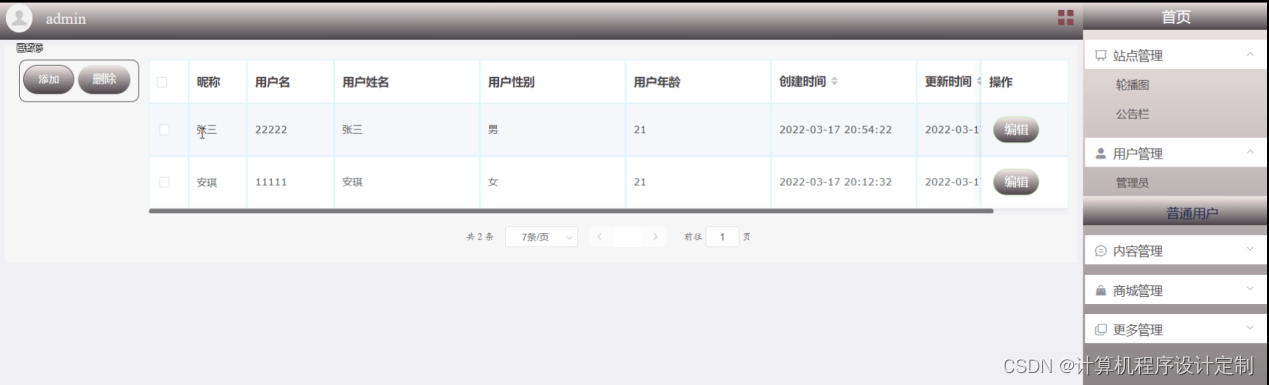Click the admin username text
This screenshot has width=1269, height=385.
[x=66, y=19]
